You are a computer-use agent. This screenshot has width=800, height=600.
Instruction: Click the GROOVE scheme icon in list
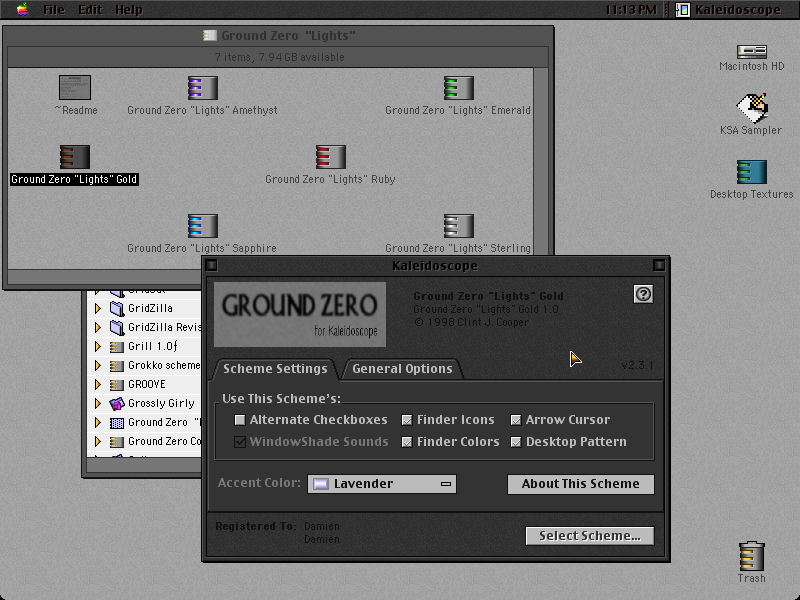tap(117, 385)
